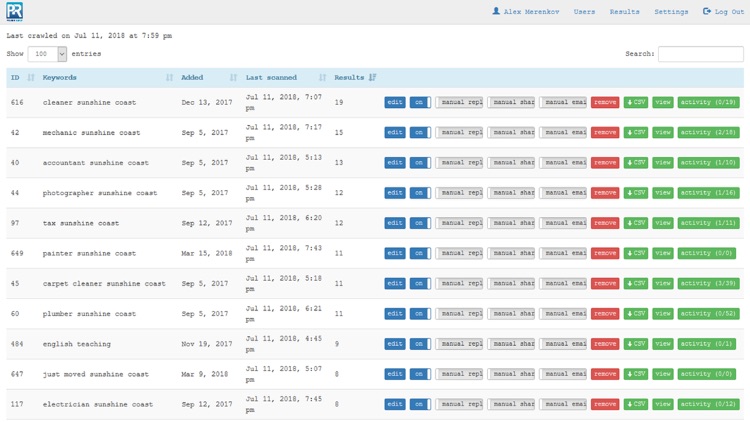The image size is (750, 422).
Task: Toggle on switch for accountant sunshine coast
Action: (420, 163)
